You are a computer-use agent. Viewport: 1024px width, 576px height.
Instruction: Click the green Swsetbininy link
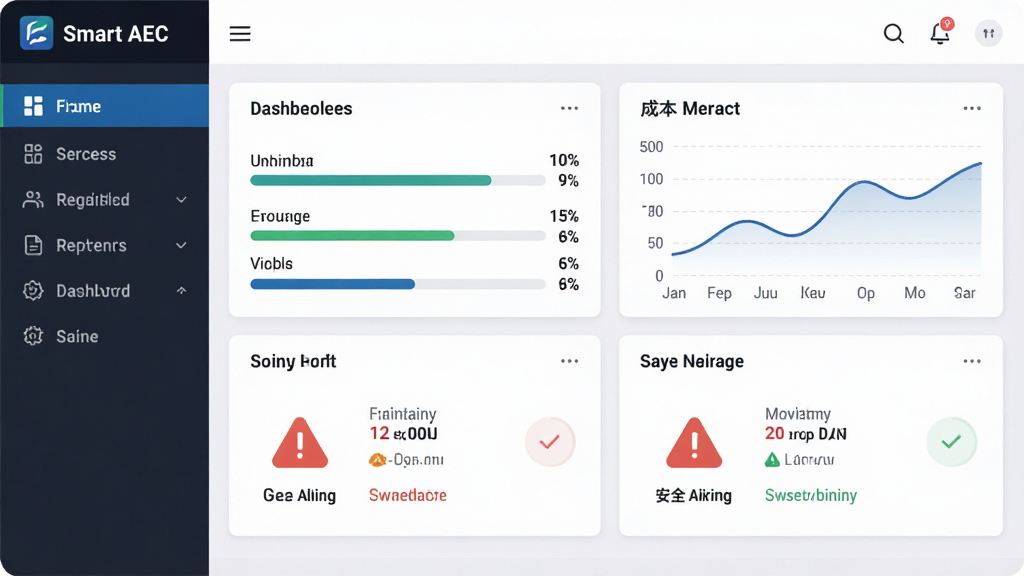point(810,496)
